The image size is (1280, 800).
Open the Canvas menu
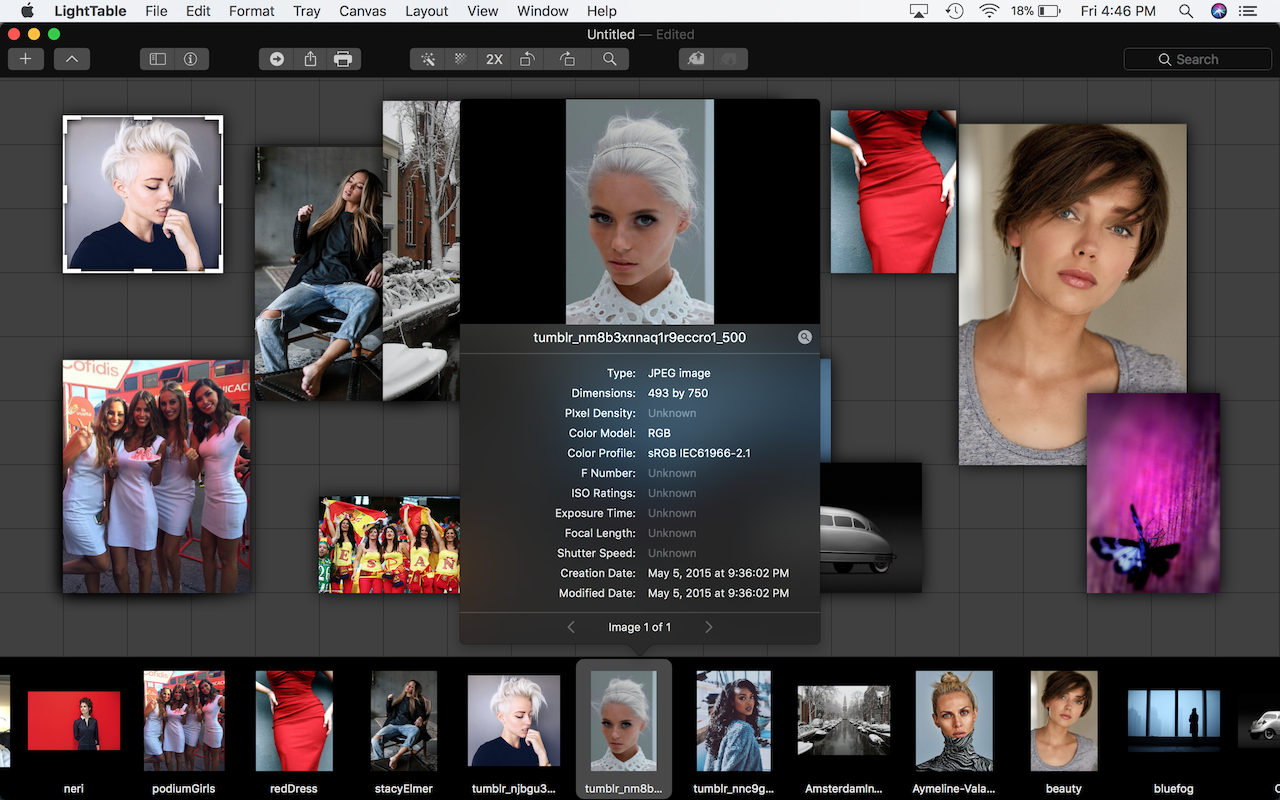362,11
